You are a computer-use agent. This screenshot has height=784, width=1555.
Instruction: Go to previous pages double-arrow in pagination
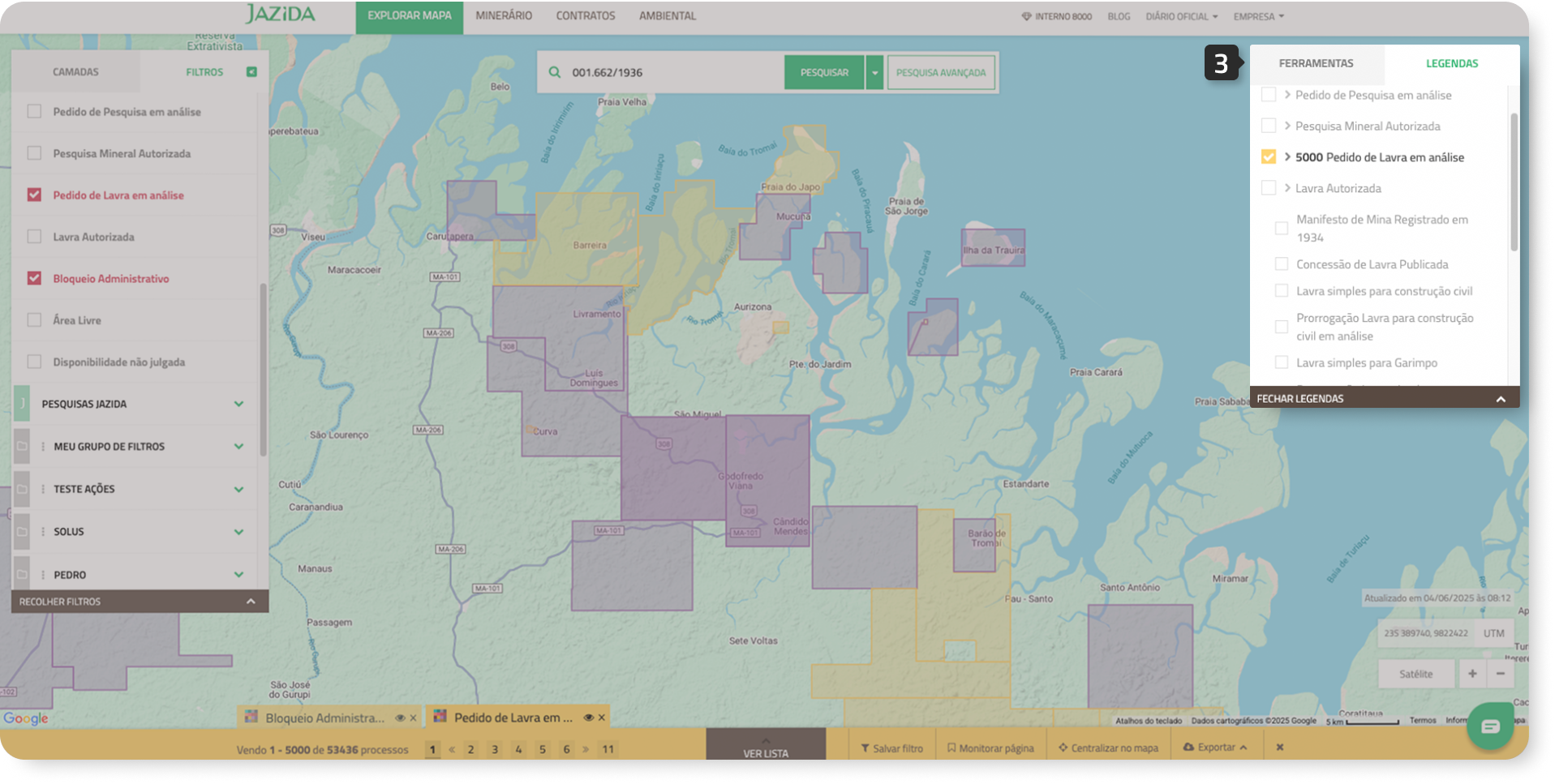452,750
